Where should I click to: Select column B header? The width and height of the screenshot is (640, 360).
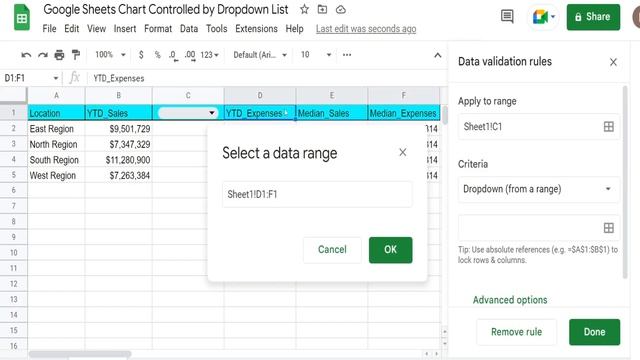click(x=118, y=96)
